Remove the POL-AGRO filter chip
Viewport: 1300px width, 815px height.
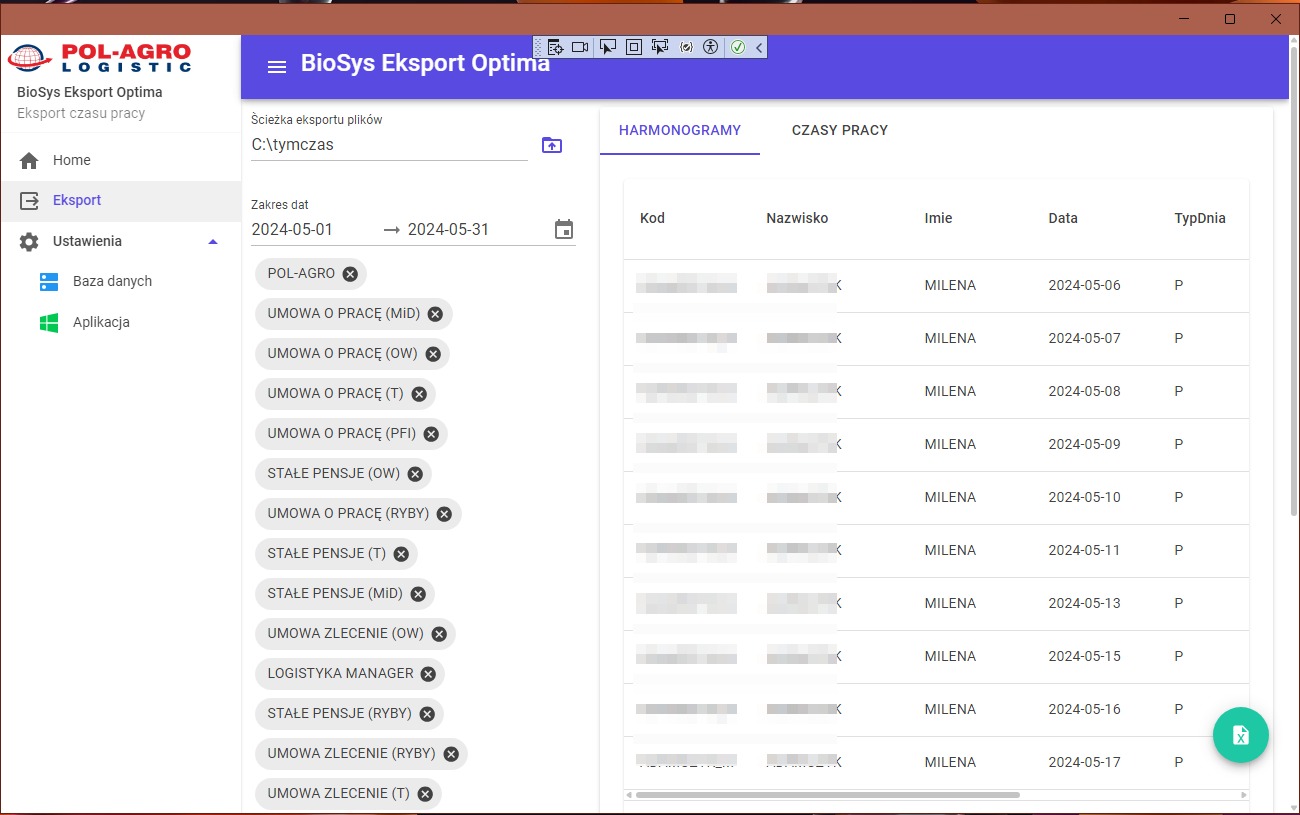coord(350,274)
